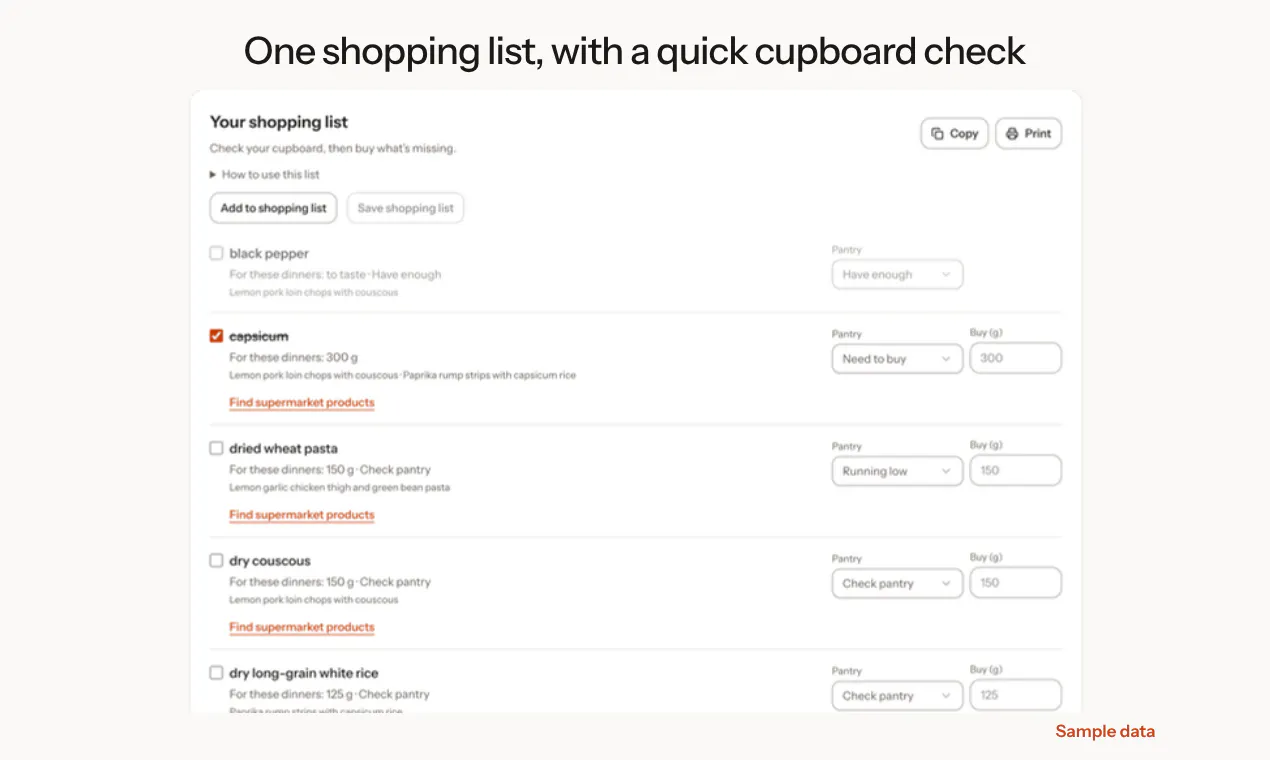
Task: Click the dried wheat pasta Buy (g) field
Action: [1015, 470]
